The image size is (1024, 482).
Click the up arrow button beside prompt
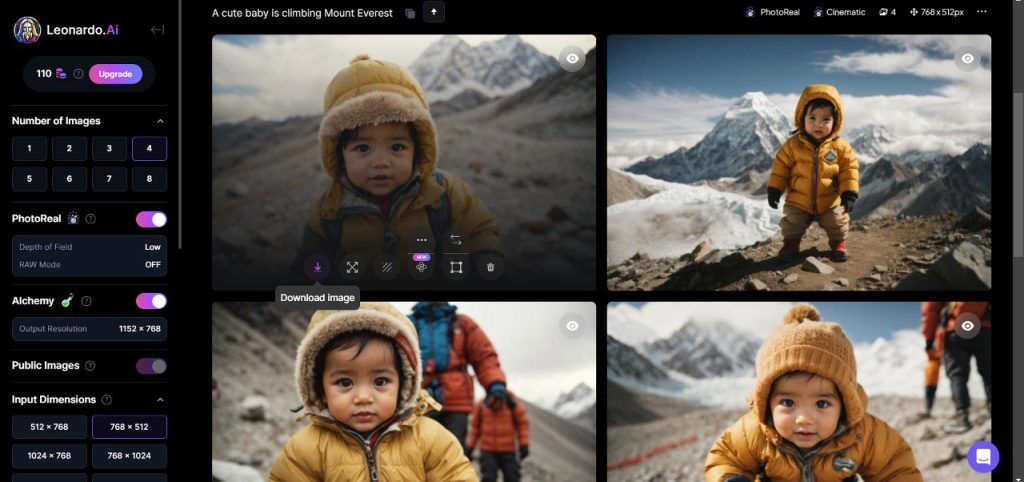(434, 12)
